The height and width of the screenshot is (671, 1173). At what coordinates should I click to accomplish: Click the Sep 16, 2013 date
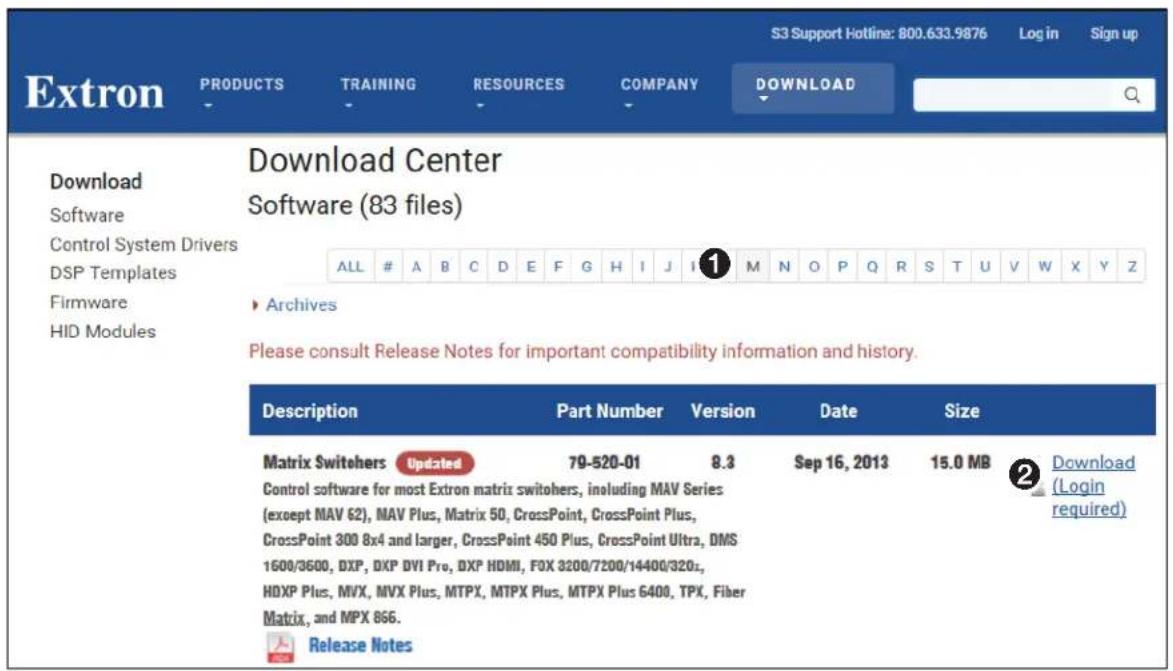click(841, 462)
